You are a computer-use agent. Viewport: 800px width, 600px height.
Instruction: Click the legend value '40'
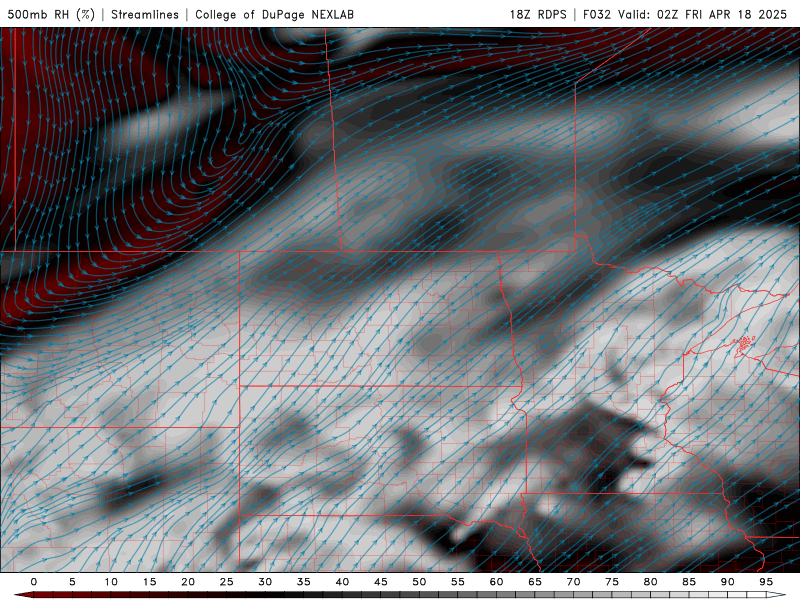click(x=342, y=582)
